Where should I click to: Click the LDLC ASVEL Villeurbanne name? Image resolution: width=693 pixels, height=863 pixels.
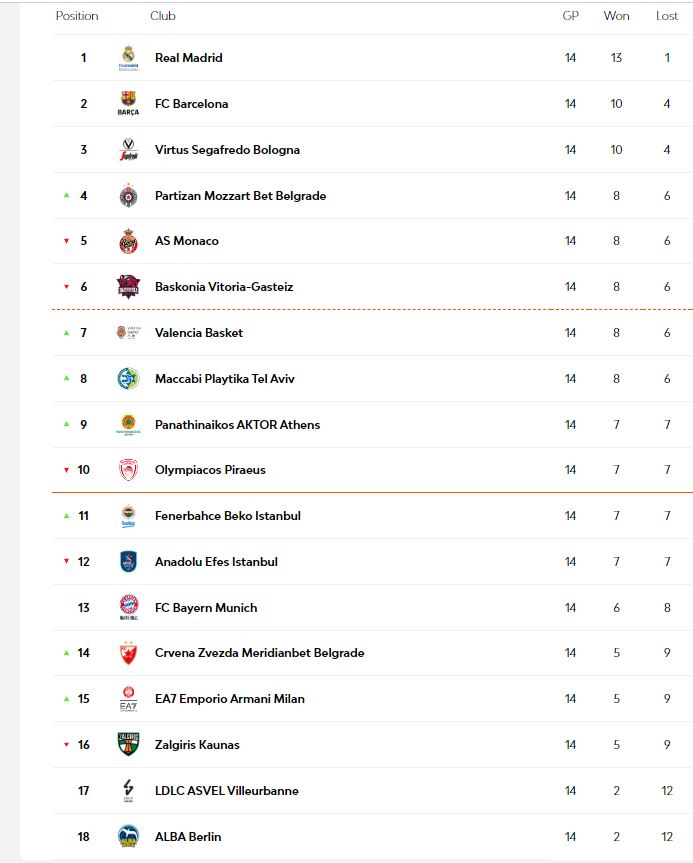pos(226,791)
